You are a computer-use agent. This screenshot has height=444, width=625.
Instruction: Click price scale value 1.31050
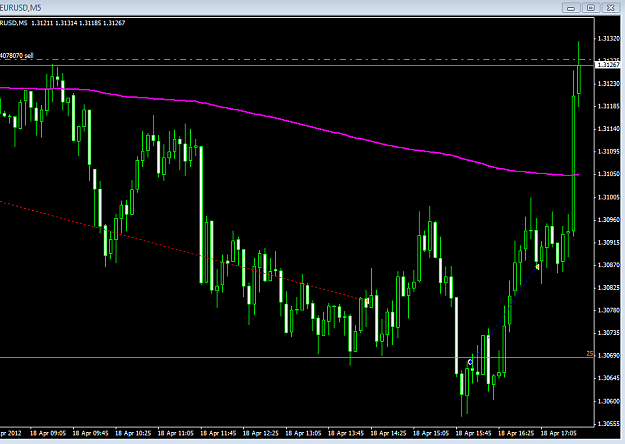click(x=609, y=174)
